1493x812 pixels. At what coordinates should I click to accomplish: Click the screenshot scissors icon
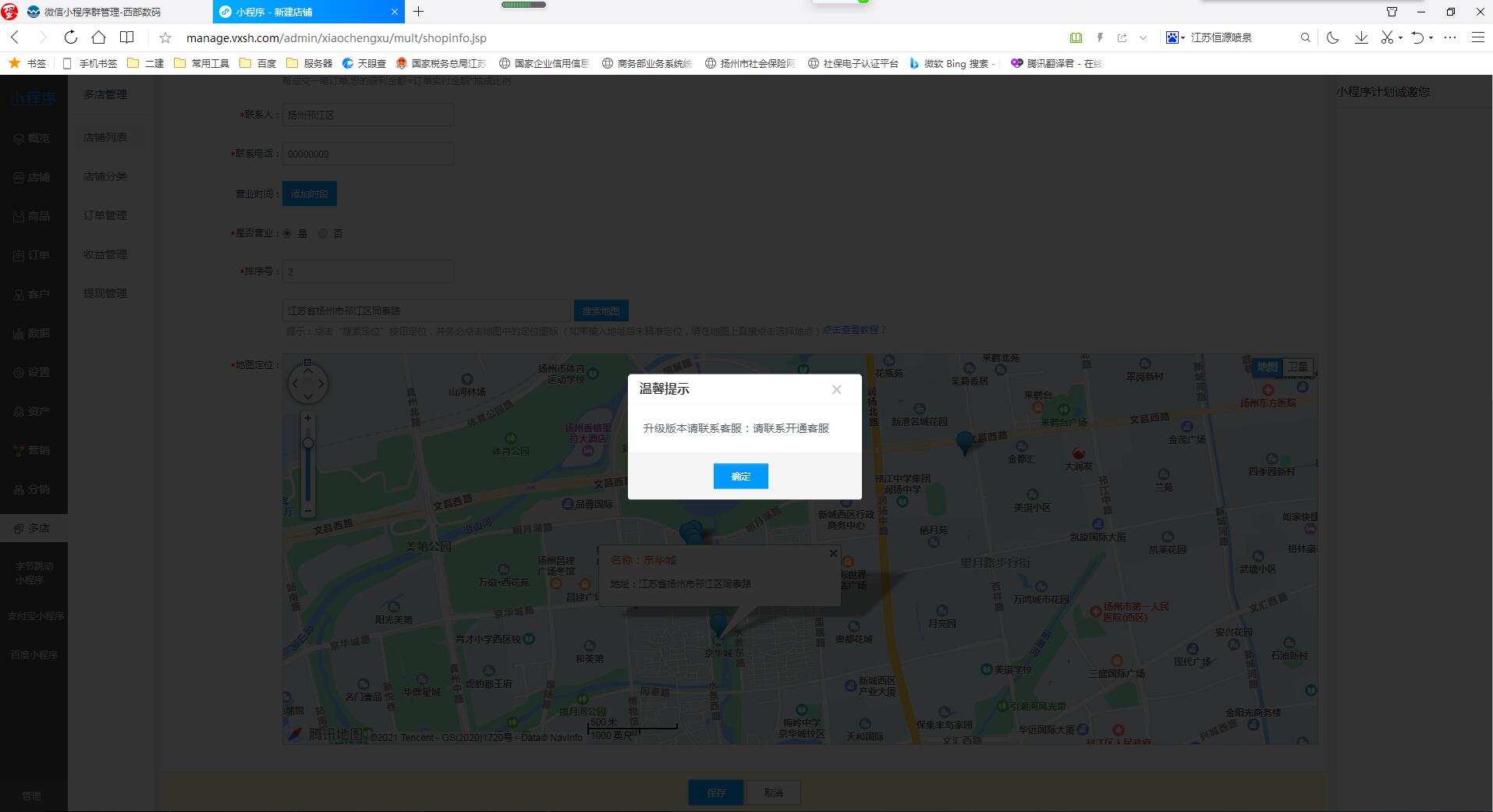click(1387, 37)
